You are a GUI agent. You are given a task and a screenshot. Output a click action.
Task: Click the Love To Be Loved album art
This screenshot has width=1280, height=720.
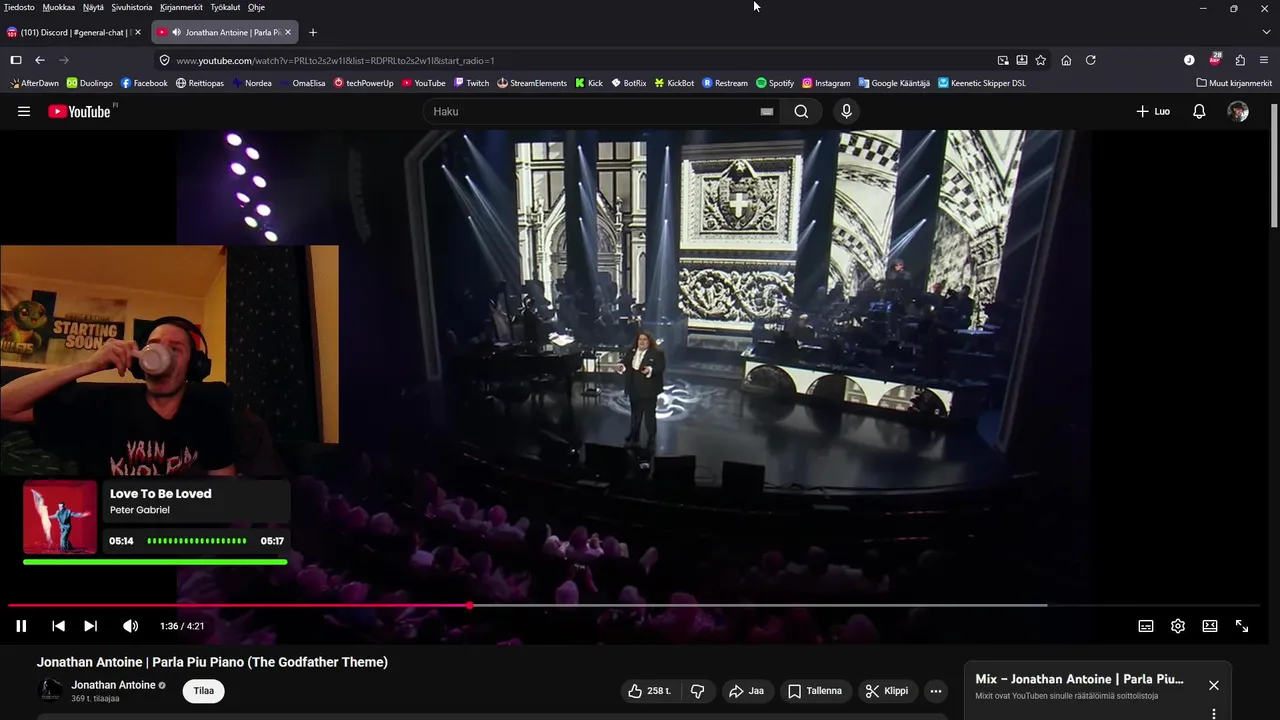pos(60,517)
